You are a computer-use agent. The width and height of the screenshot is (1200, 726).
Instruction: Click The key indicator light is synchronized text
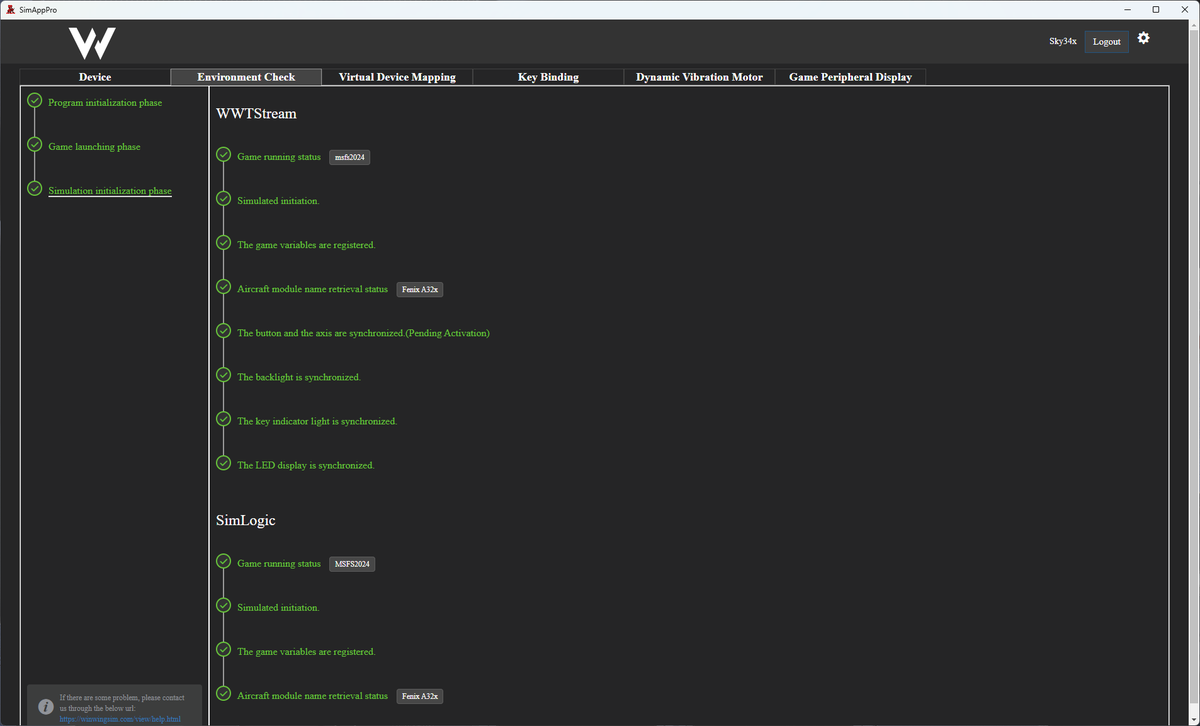pyautogui.click(x=317, y=421)
